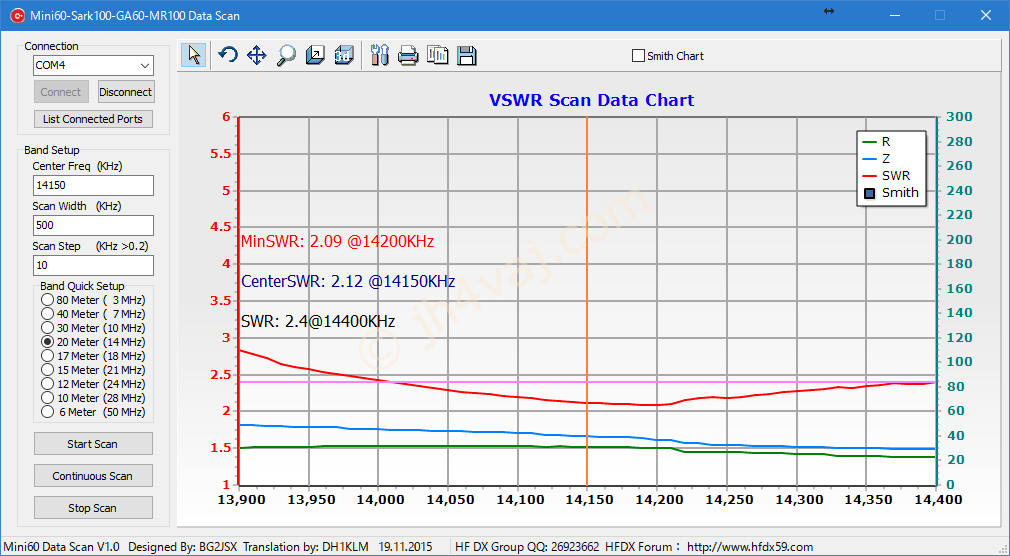Print the chart via printer icon
Image resolution: width=1010 pixels, height=556 pixels.
(x=408, y=55)
